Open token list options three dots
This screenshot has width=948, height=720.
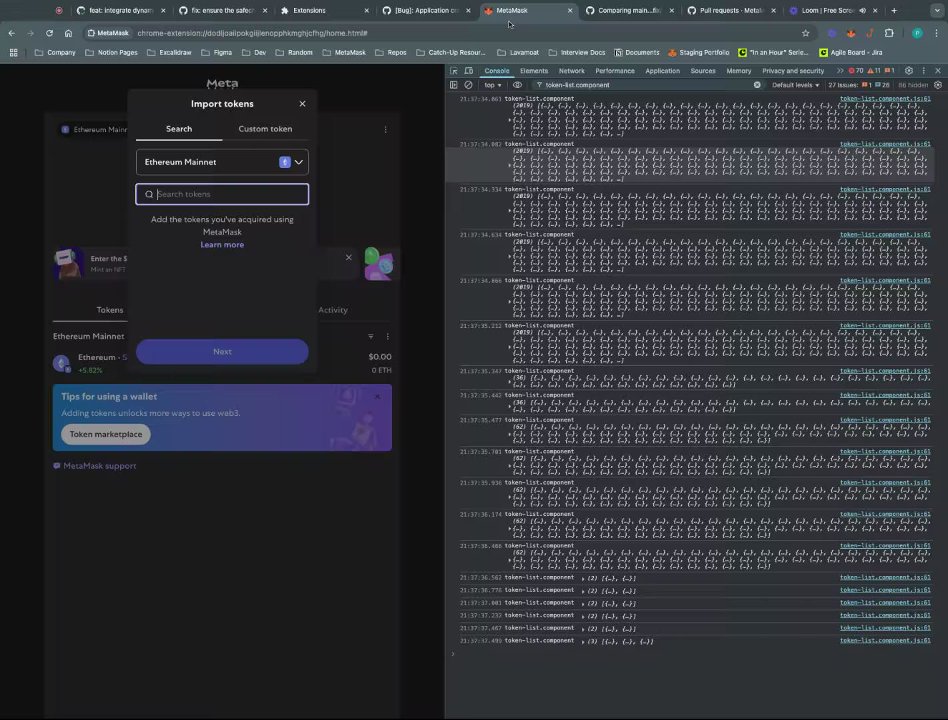click(x=388, y=336)
